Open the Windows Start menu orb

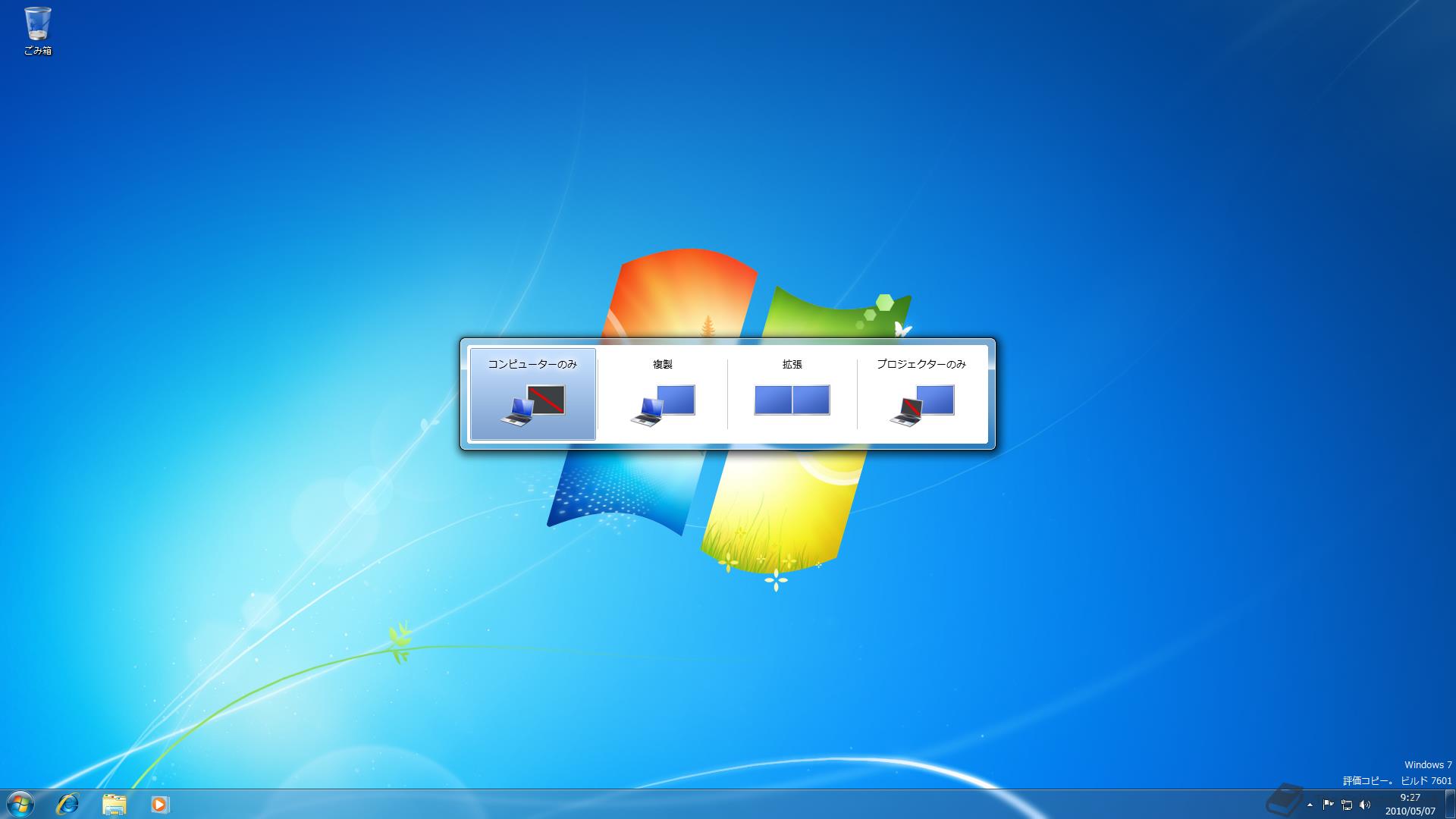[x=20, y=804]
